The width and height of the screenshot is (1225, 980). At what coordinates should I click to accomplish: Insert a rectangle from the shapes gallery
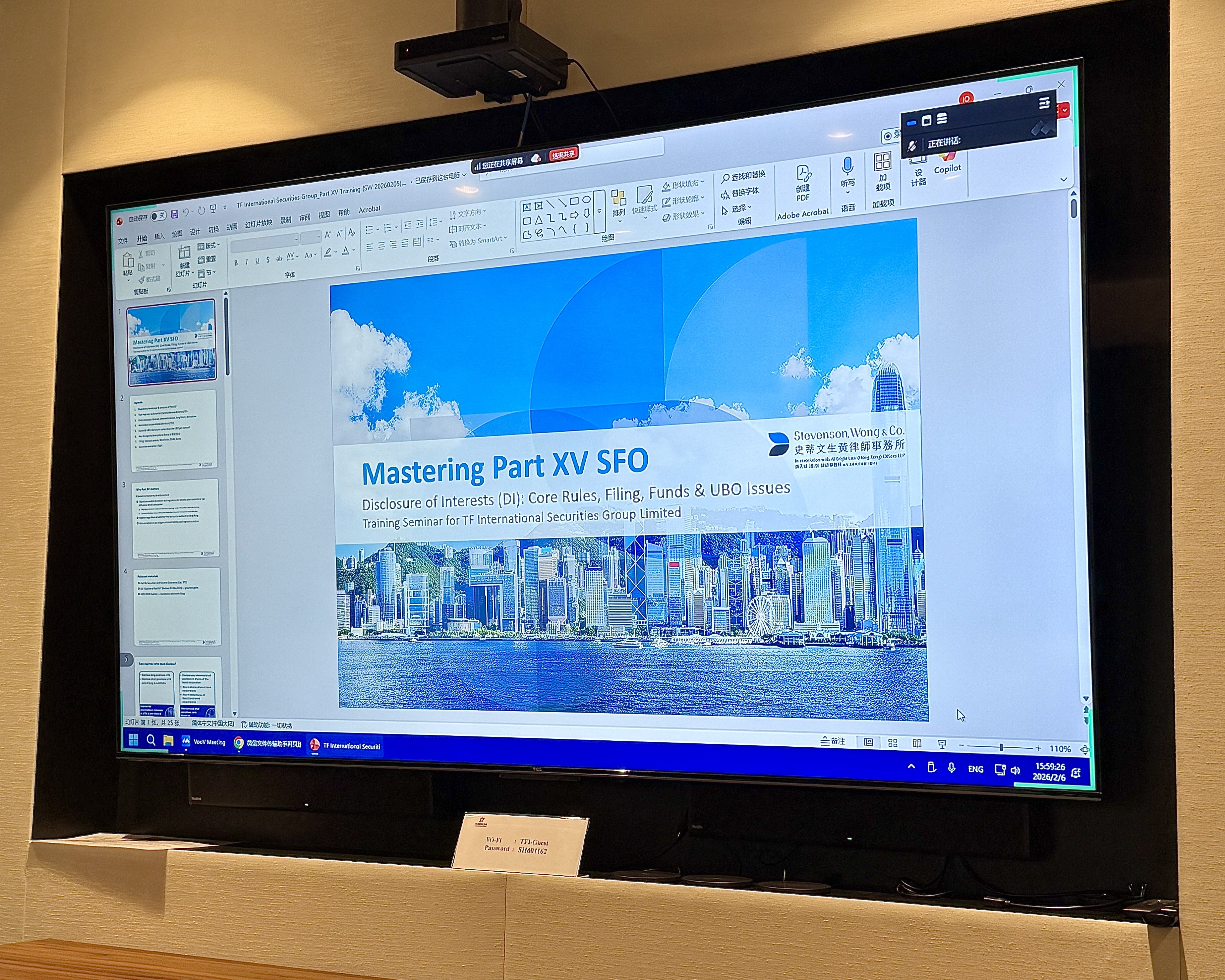[x=574, y=201]
